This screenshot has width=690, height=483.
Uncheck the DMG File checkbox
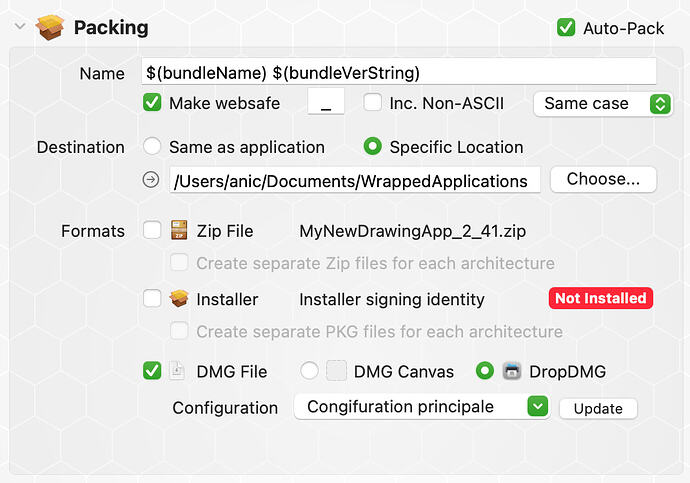(x=152, y=371)
